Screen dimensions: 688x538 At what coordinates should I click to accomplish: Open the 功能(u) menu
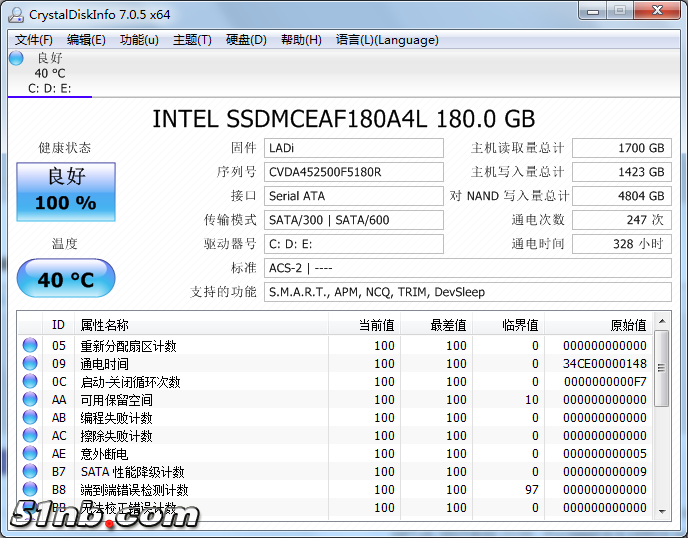click(139, 40)
